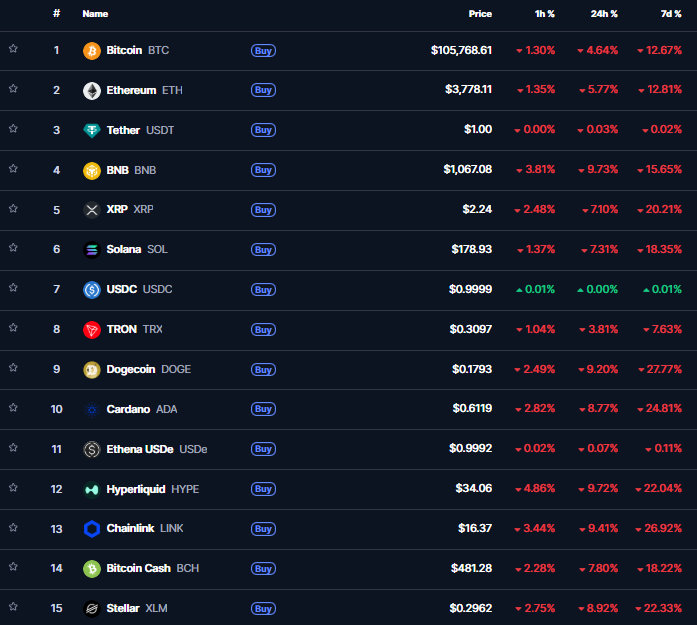
Task: Sort by 7d % column header
Action: click(x=670, y=14)
